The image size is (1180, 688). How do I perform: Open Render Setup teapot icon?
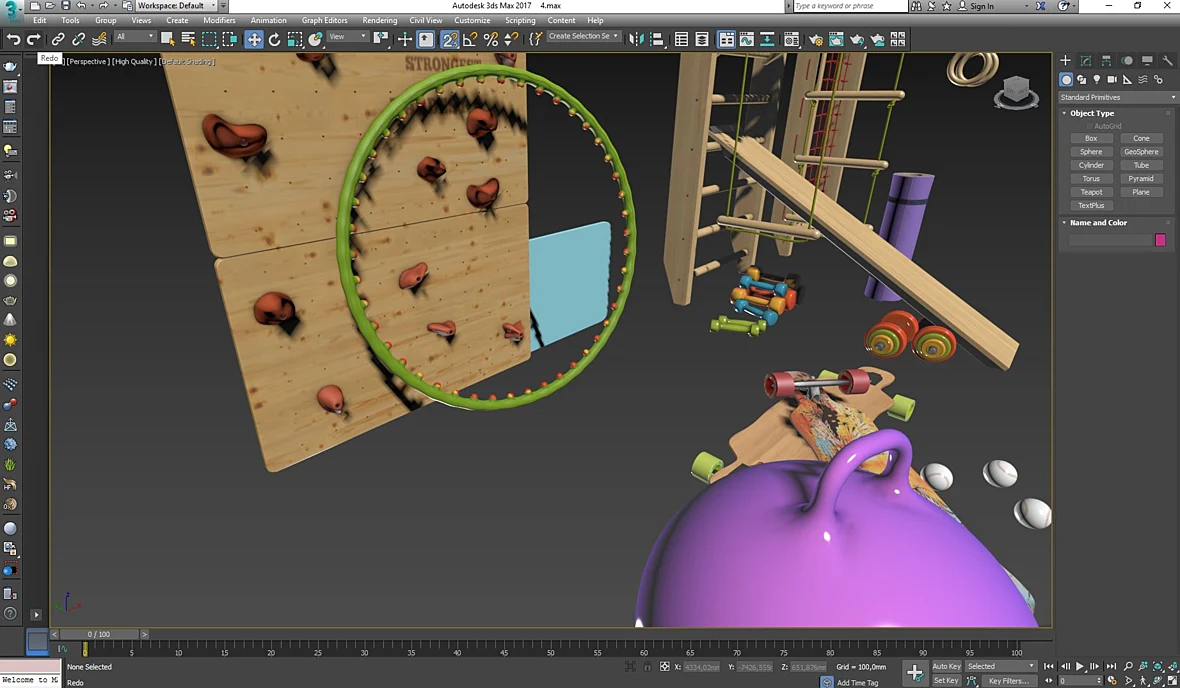coord(816,39)
